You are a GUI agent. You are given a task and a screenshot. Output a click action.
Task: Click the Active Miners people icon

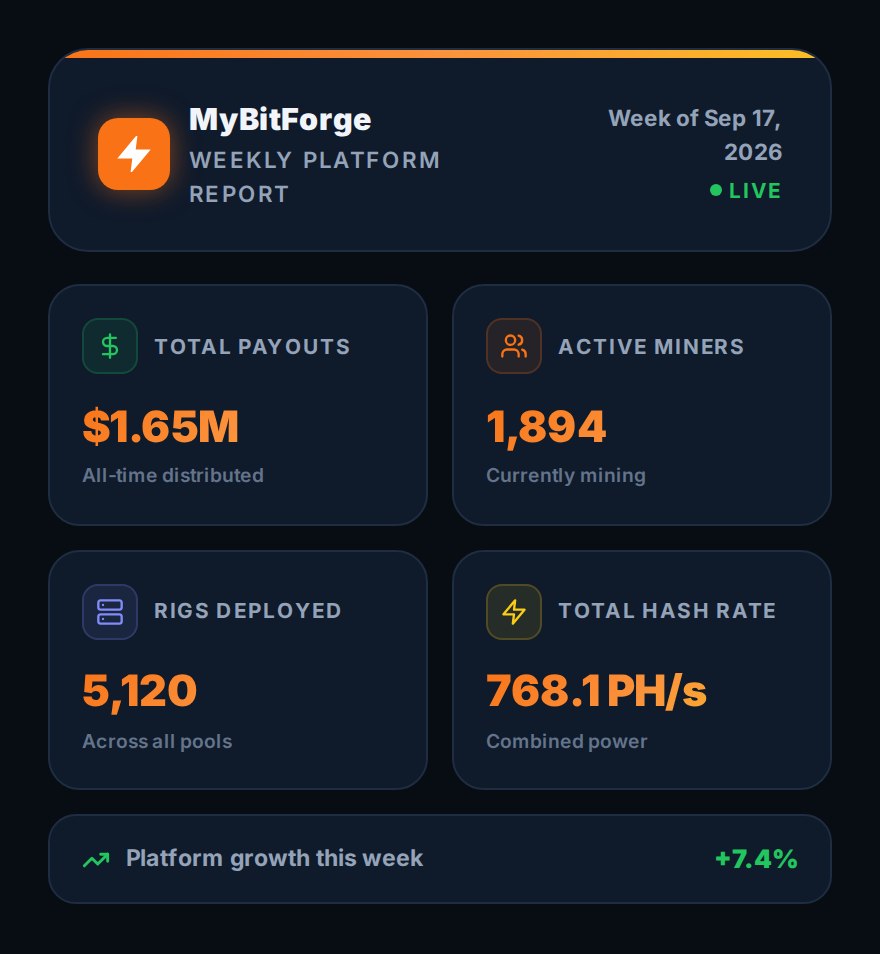point(514,346)
